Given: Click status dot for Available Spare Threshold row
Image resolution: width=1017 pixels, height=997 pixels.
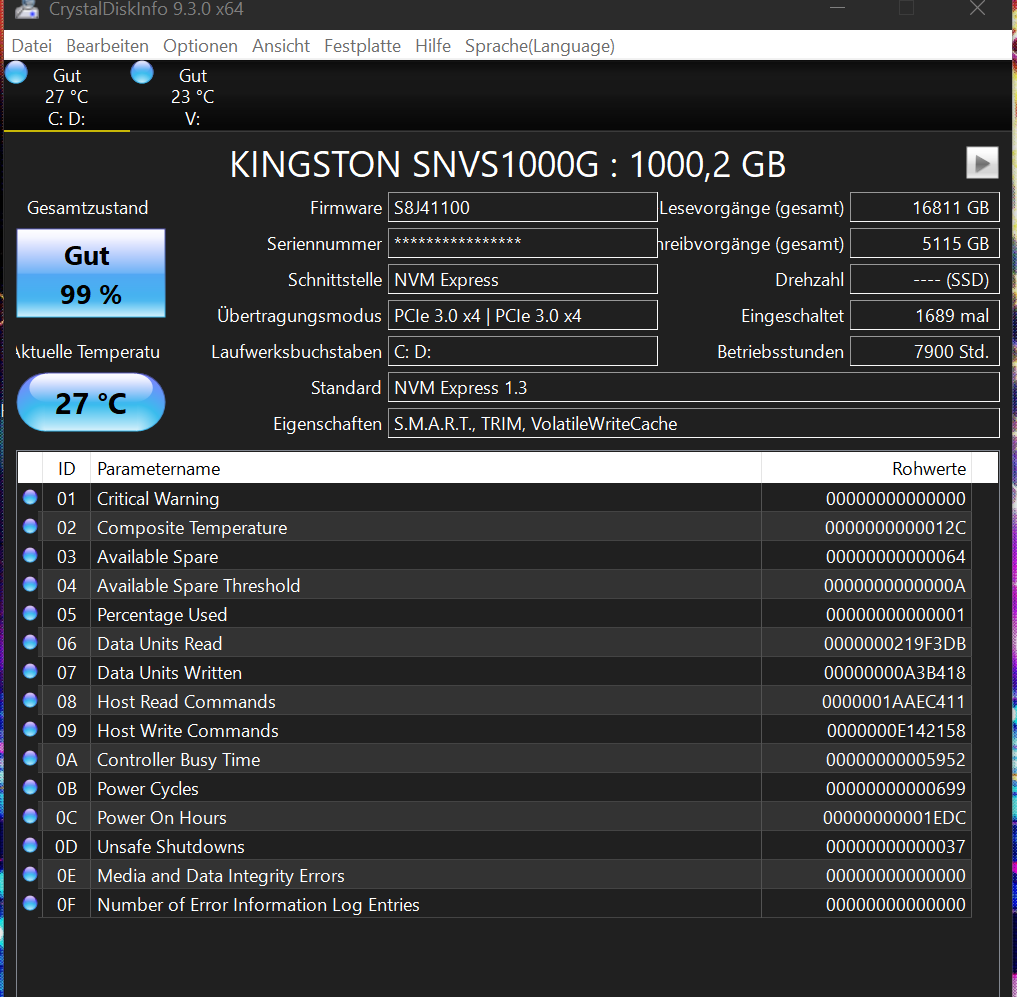Looking at the screenshot, I should pos(30,584).
